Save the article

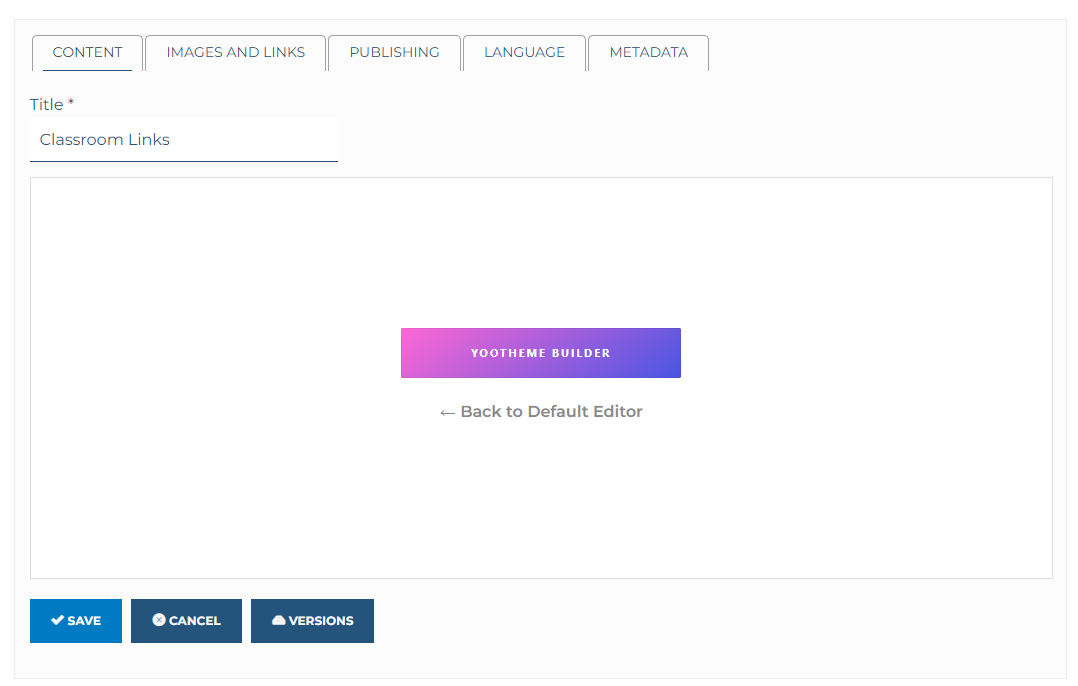tap(76, 621)
